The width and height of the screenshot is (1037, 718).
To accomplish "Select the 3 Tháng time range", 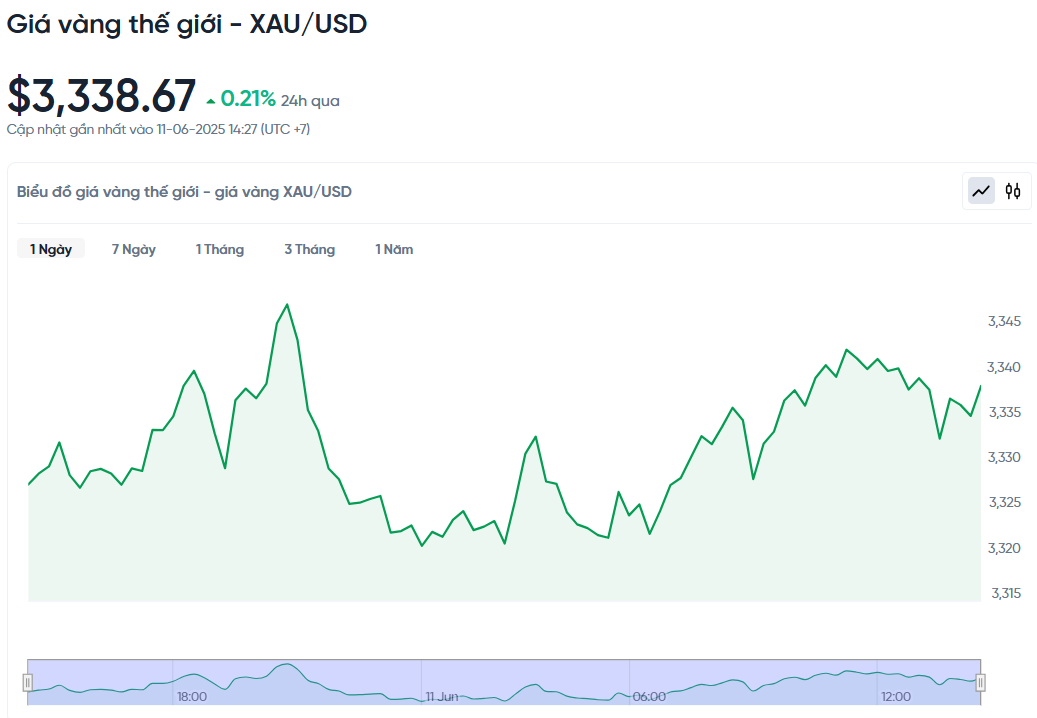I will point(310,249).
